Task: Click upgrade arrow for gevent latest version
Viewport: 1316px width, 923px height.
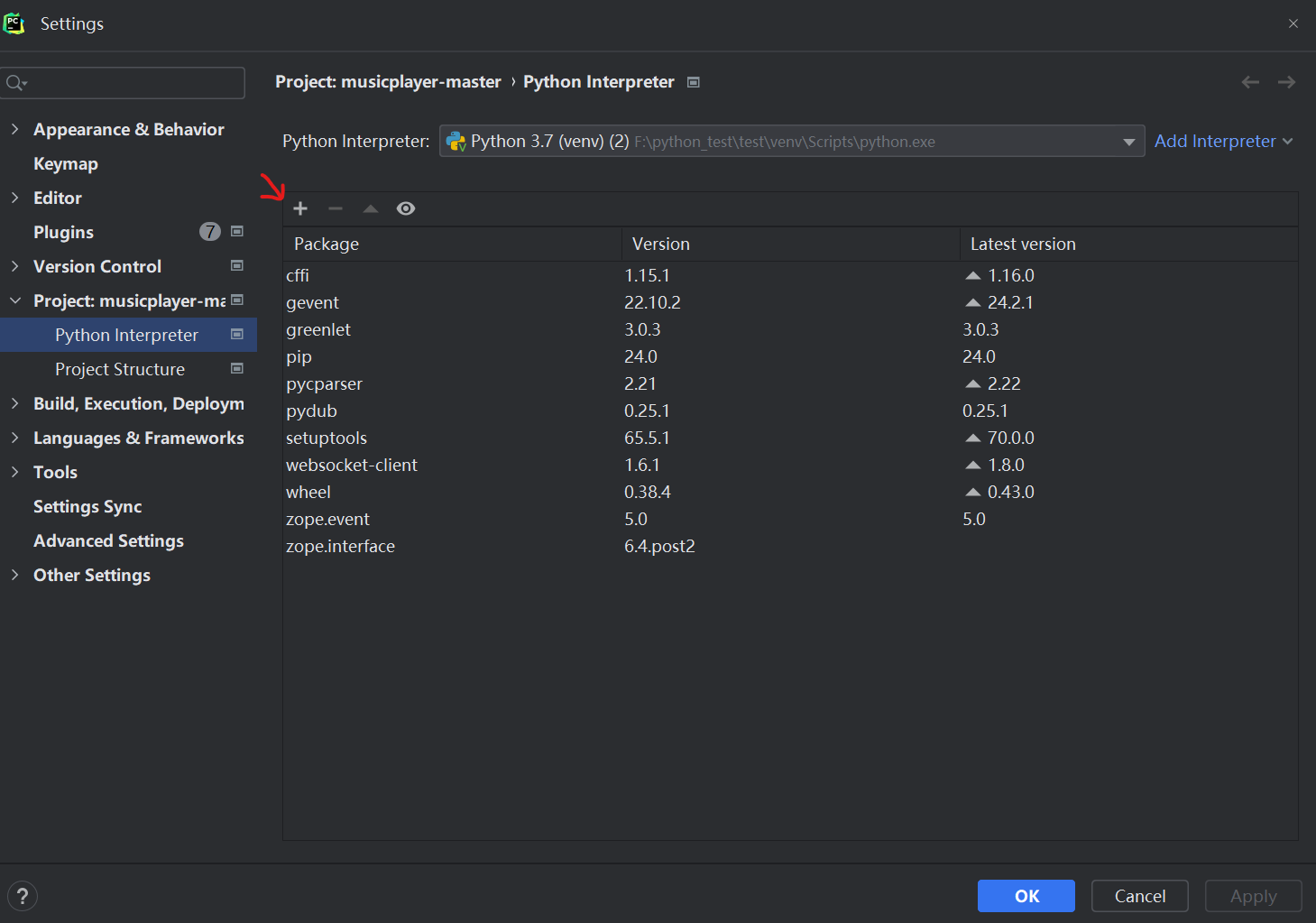Action: [x=973, y=302]
